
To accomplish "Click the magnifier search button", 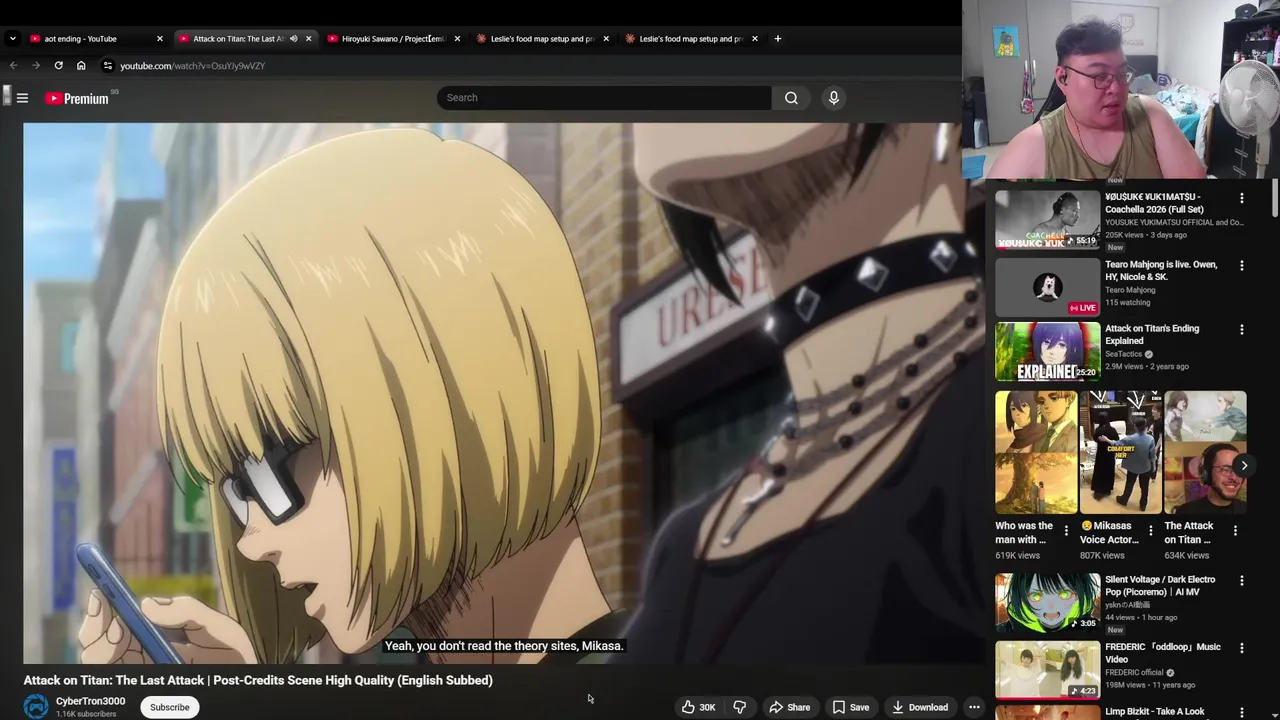I will [x=791, y=98].
